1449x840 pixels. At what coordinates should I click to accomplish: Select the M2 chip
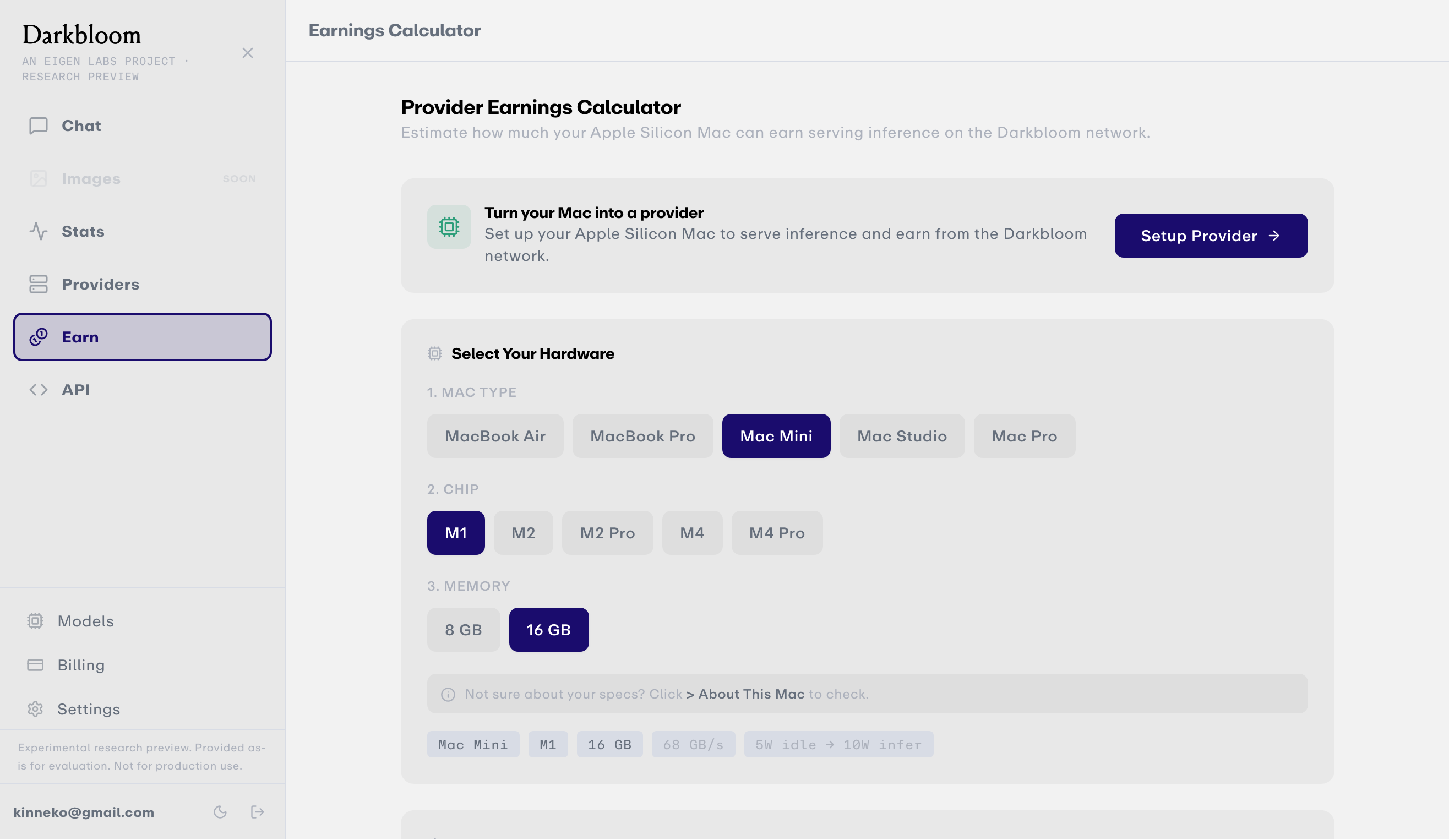click(523, 533)
